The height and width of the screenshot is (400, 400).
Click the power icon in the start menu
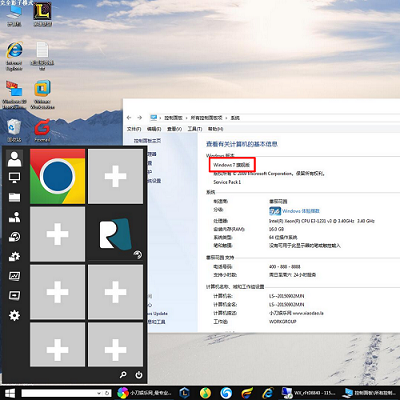139,375
